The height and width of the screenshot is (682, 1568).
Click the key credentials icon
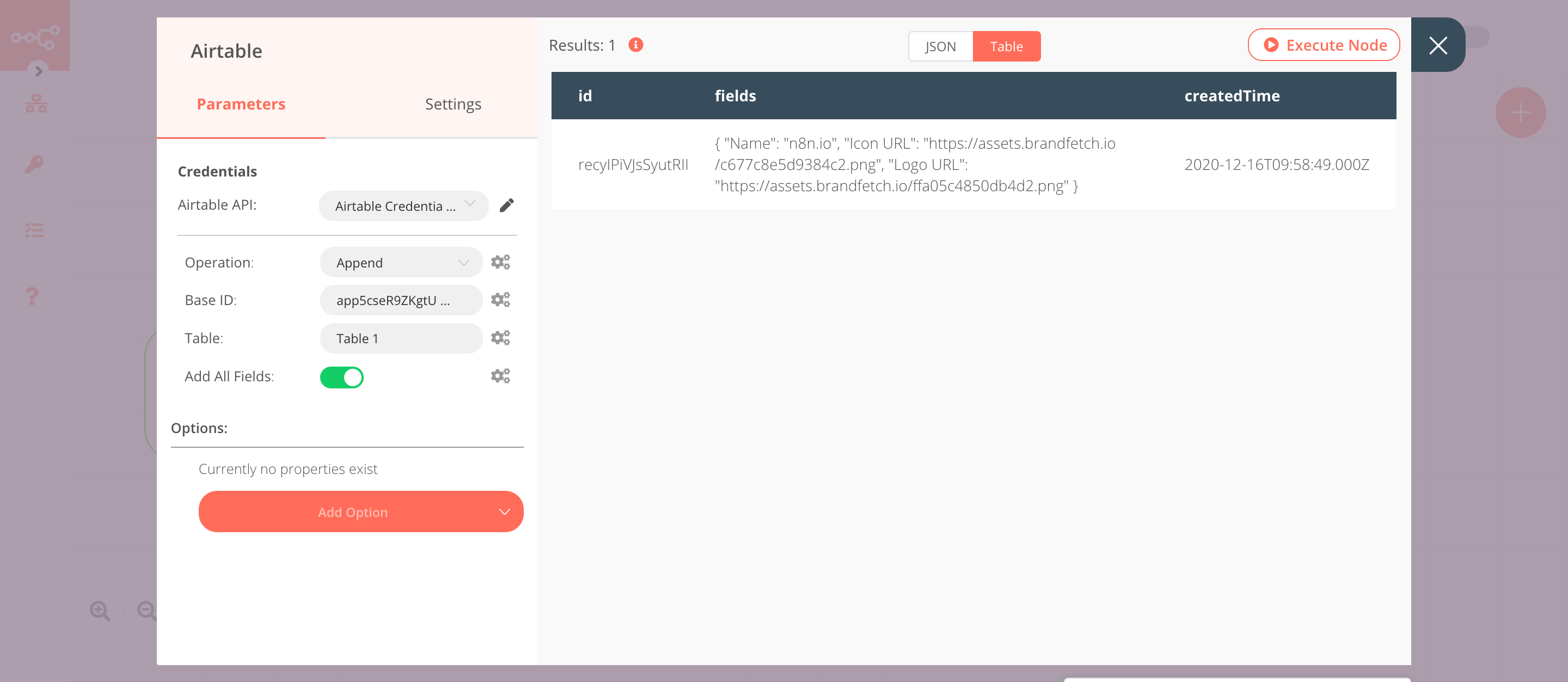[x=35, y=164]
